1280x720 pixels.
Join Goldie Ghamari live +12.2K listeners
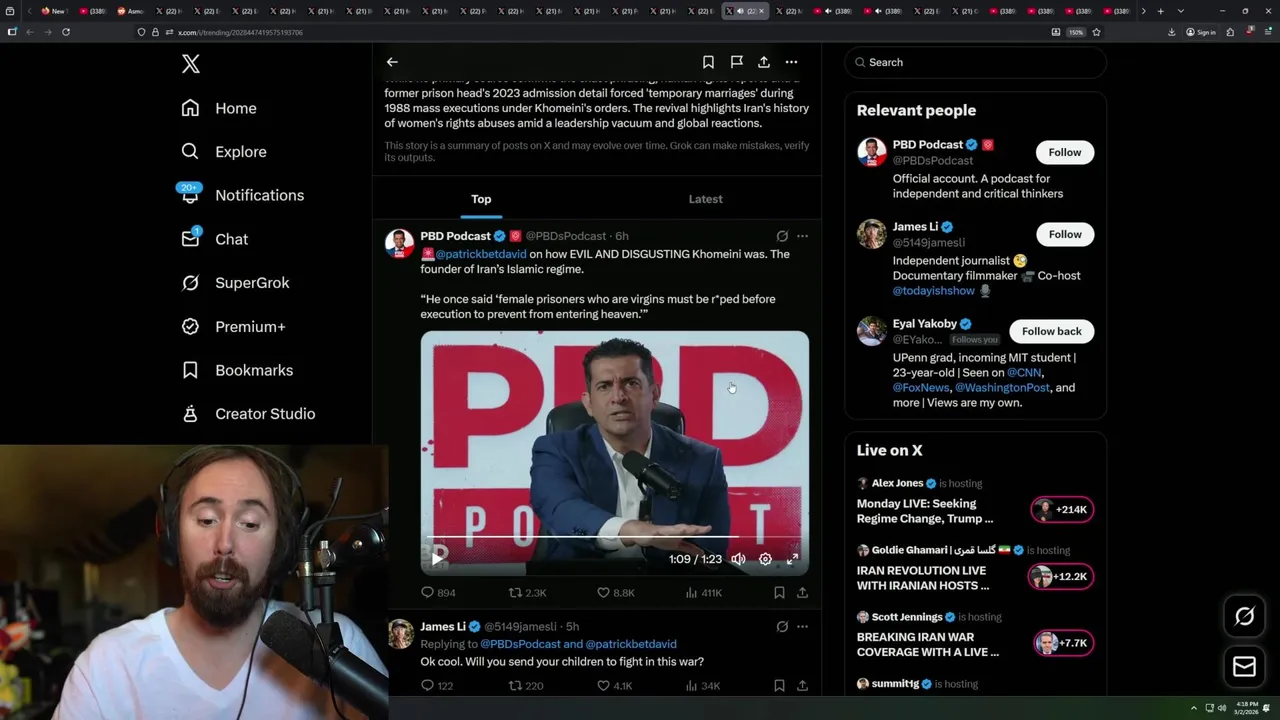(x=1060, y=577)
